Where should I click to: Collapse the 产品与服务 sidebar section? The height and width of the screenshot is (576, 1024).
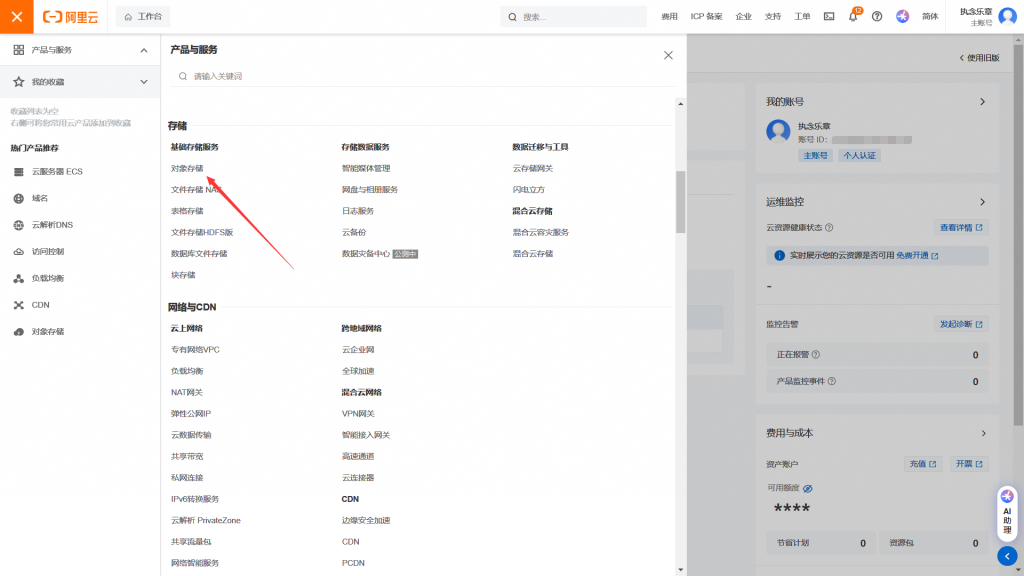143,50
